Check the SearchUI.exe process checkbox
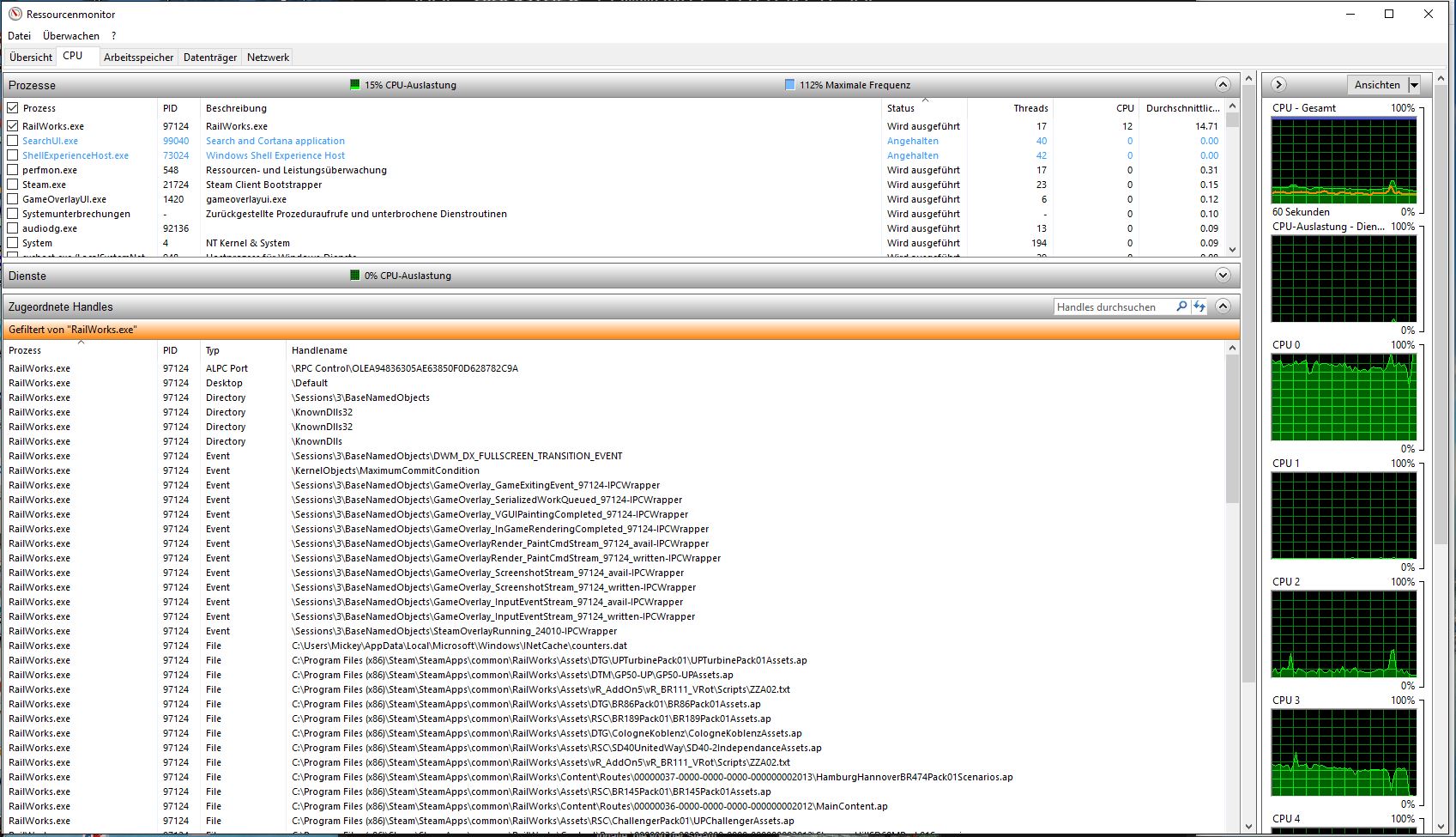Screen dimensions: 1456x837 tap(13, 141)
